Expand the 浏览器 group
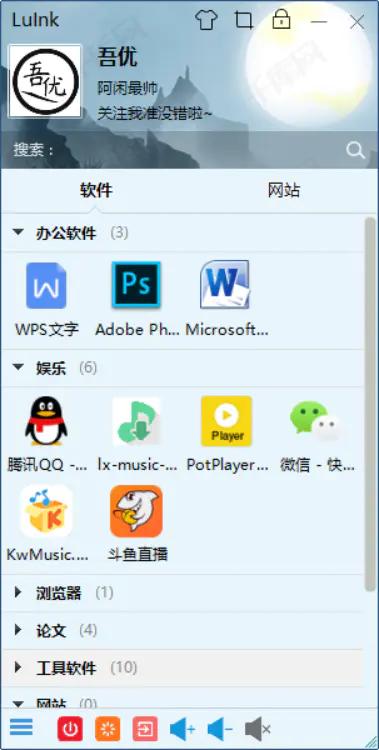 [18, 593]
